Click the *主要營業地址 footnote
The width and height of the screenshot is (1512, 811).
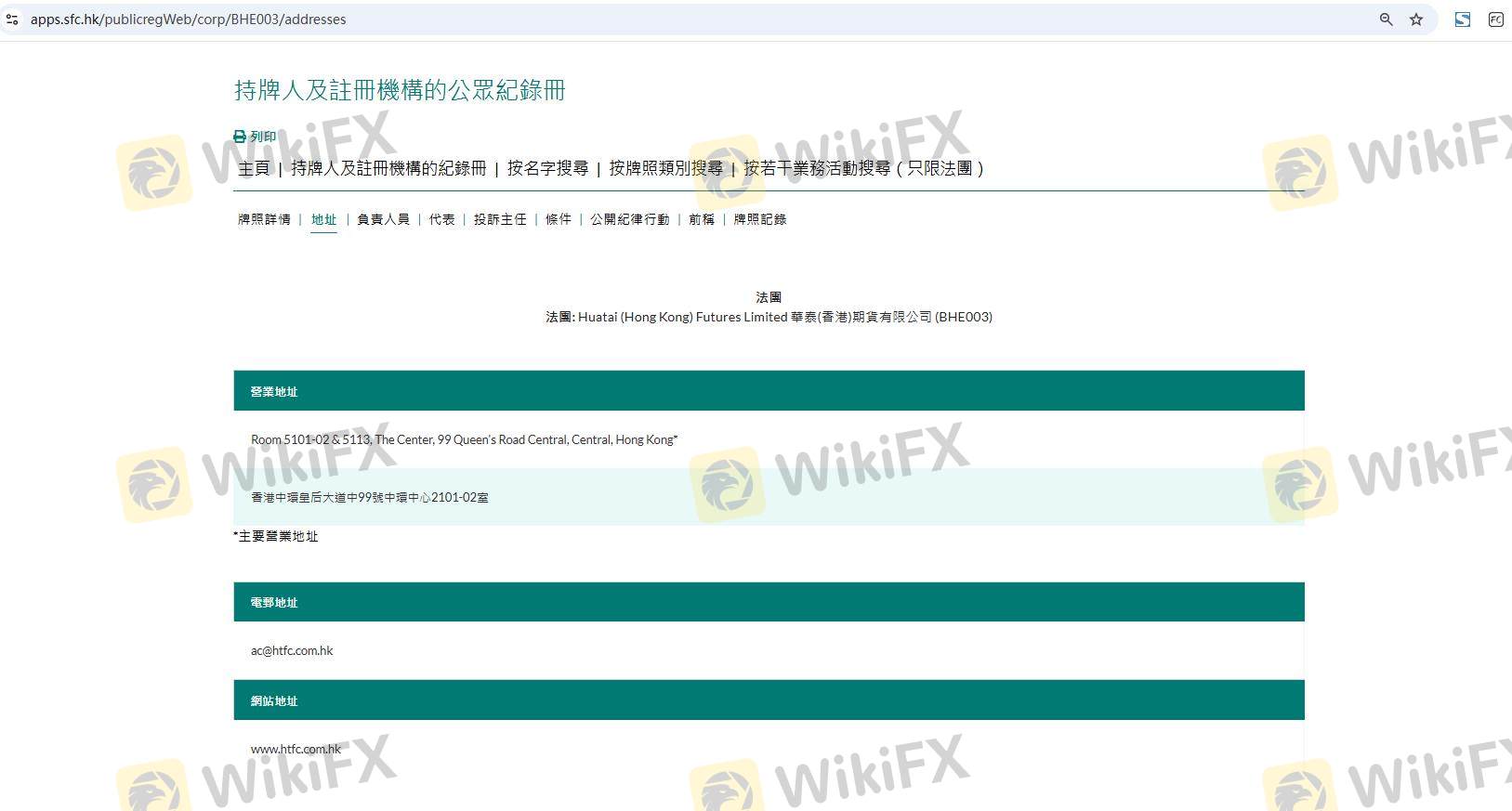[275, 536]
